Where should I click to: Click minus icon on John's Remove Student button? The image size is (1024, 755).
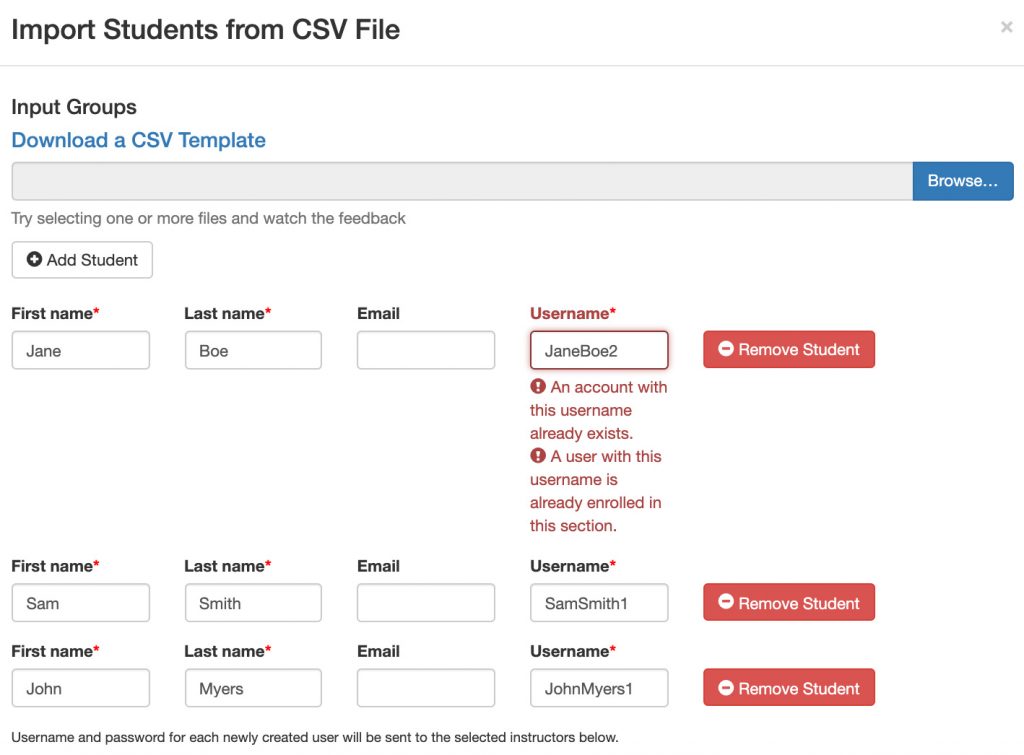726,688
